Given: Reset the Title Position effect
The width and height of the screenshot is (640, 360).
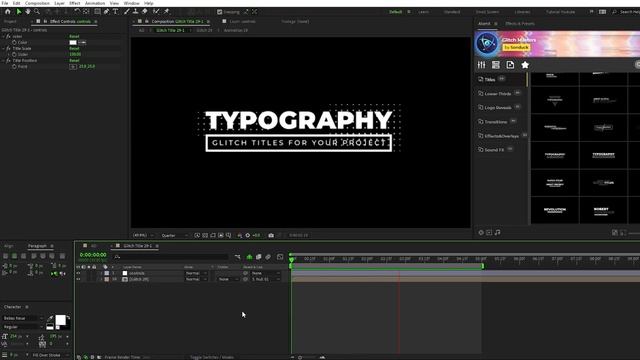Looking at the screenshot, I should 74,60.
